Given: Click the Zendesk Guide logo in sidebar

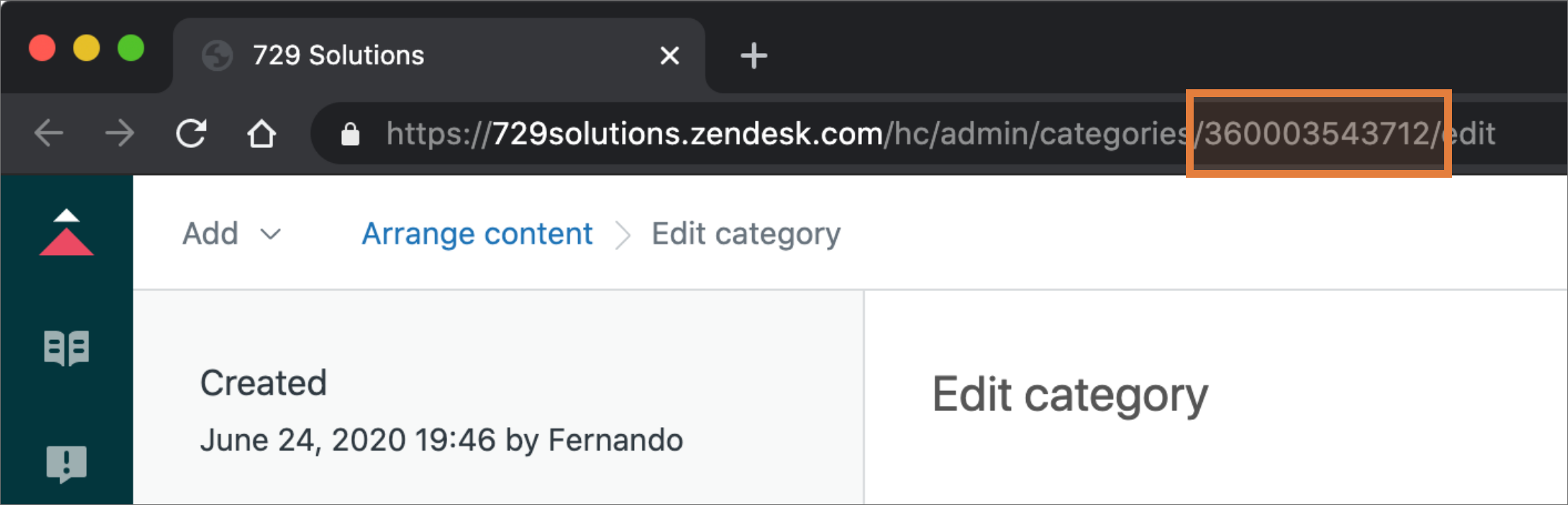Looking at the screenshot, I should (67, 232).
